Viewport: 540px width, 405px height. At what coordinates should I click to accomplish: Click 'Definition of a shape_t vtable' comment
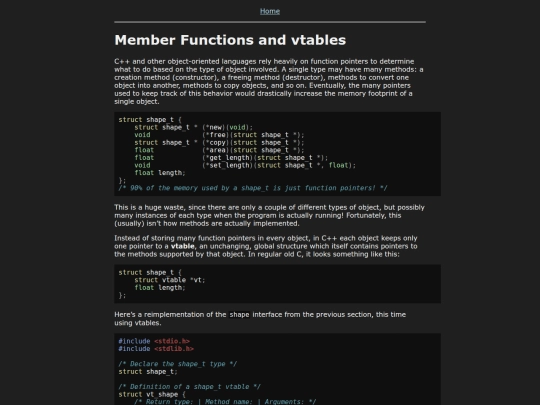[189, 387]
